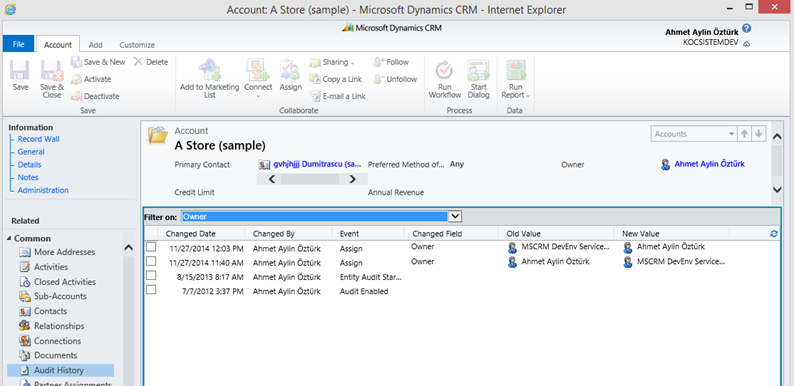Click the primary contact horizontal scrollbar track

click(x=312, y=179)
